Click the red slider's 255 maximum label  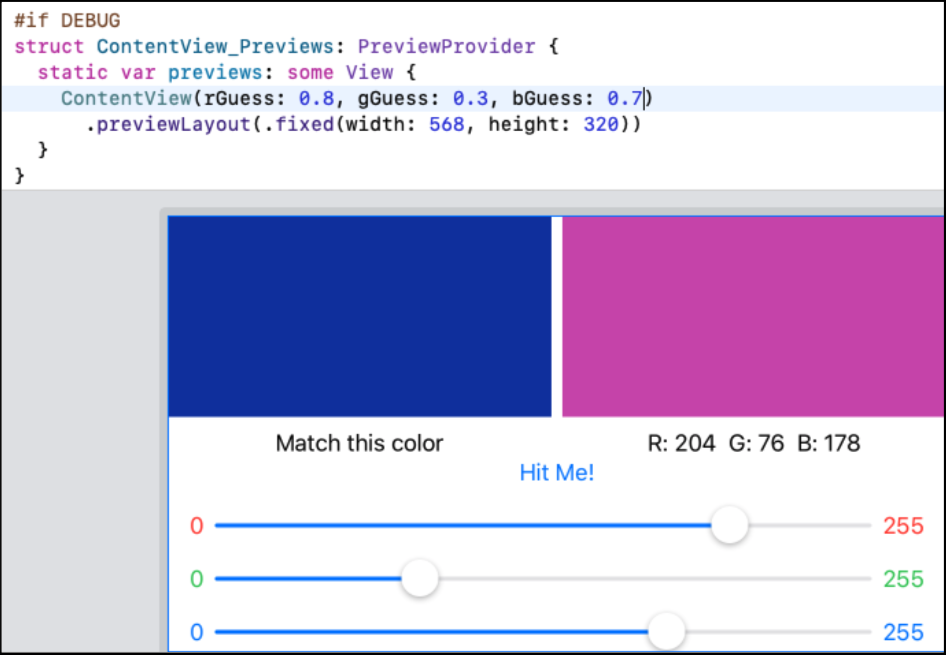[x=903, y=526]
